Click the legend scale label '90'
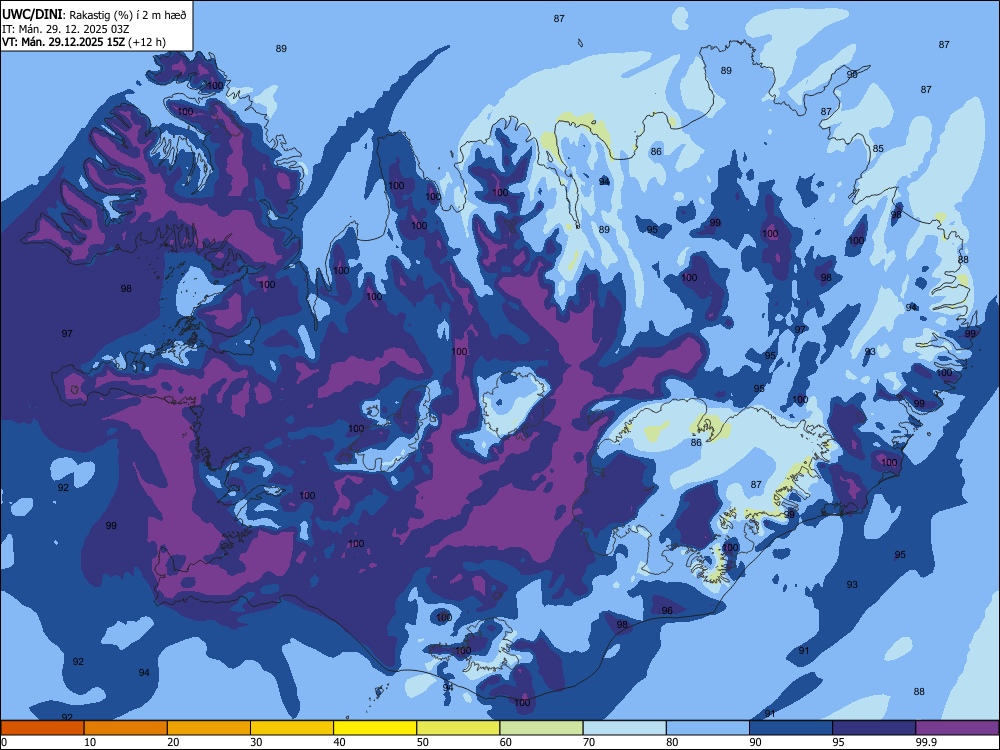Viewport: 1000px width, 750px height. (756, 742)
